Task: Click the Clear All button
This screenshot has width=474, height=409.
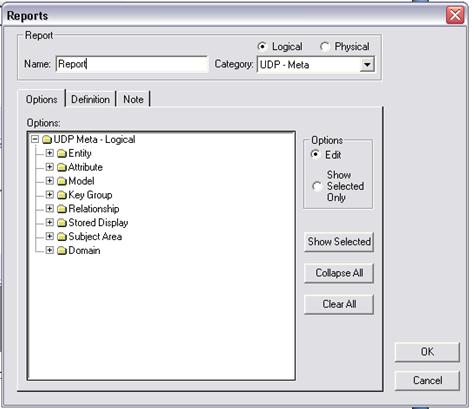Action: [x=339, y=304]
